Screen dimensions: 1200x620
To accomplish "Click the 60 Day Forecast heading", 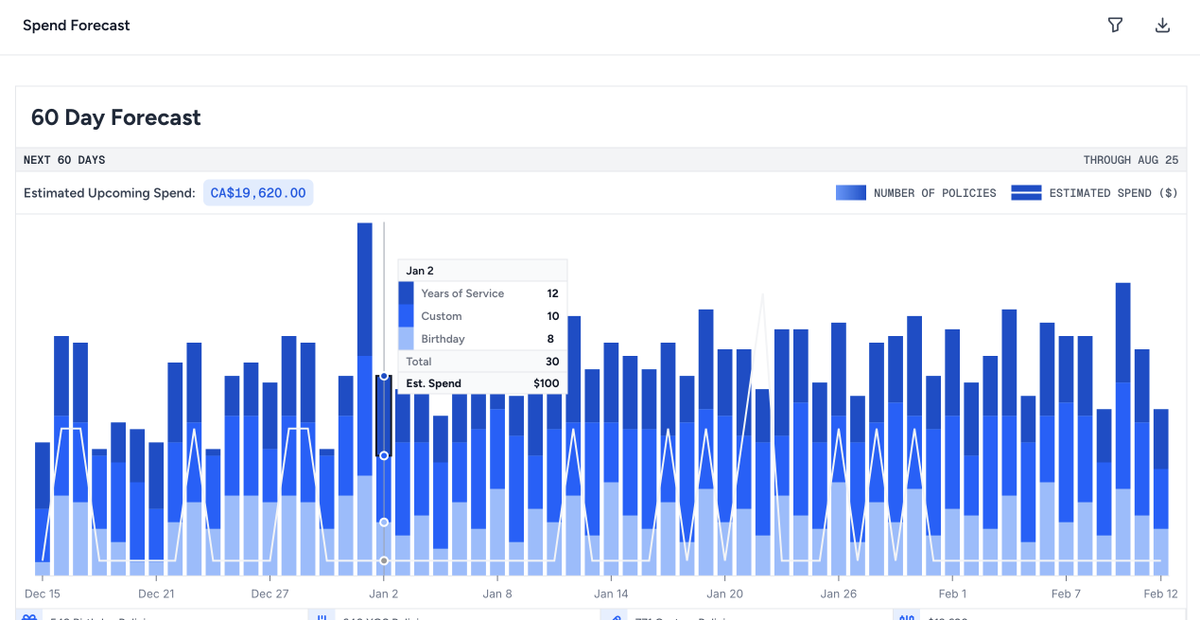I will [116, 117].
